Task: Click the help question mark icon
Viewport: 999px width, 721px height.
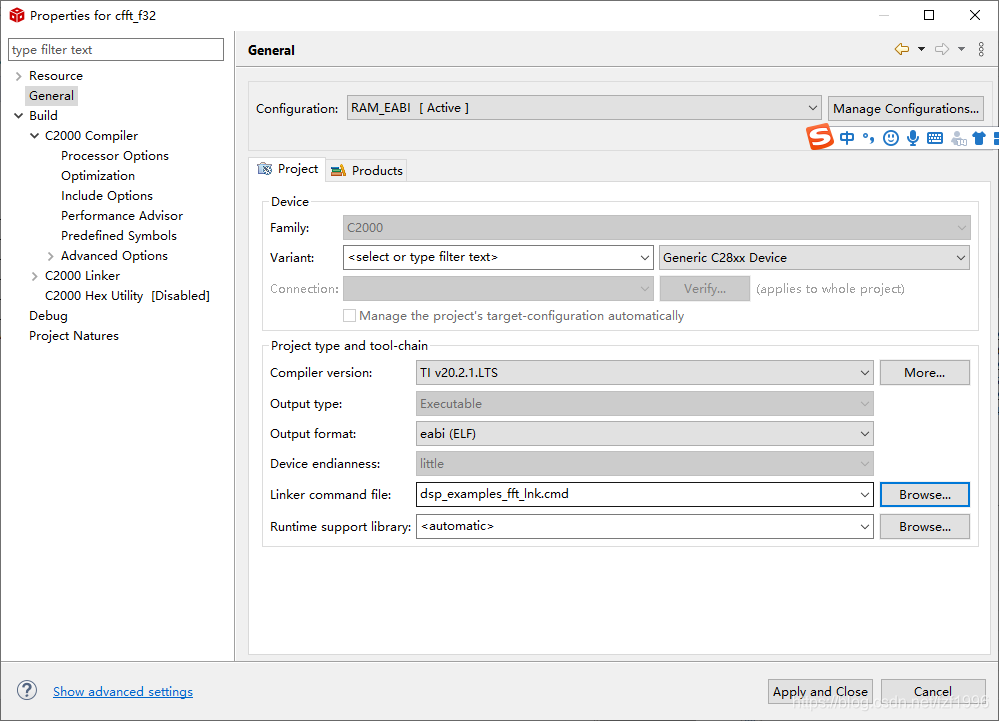Action: click(27, 690)
